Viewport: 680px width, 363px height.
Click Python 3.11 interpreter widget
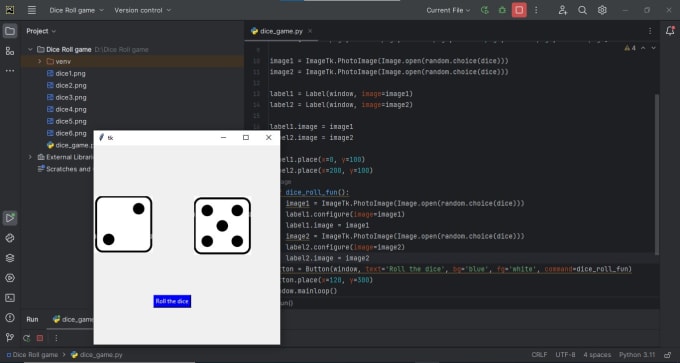point(637,355)
